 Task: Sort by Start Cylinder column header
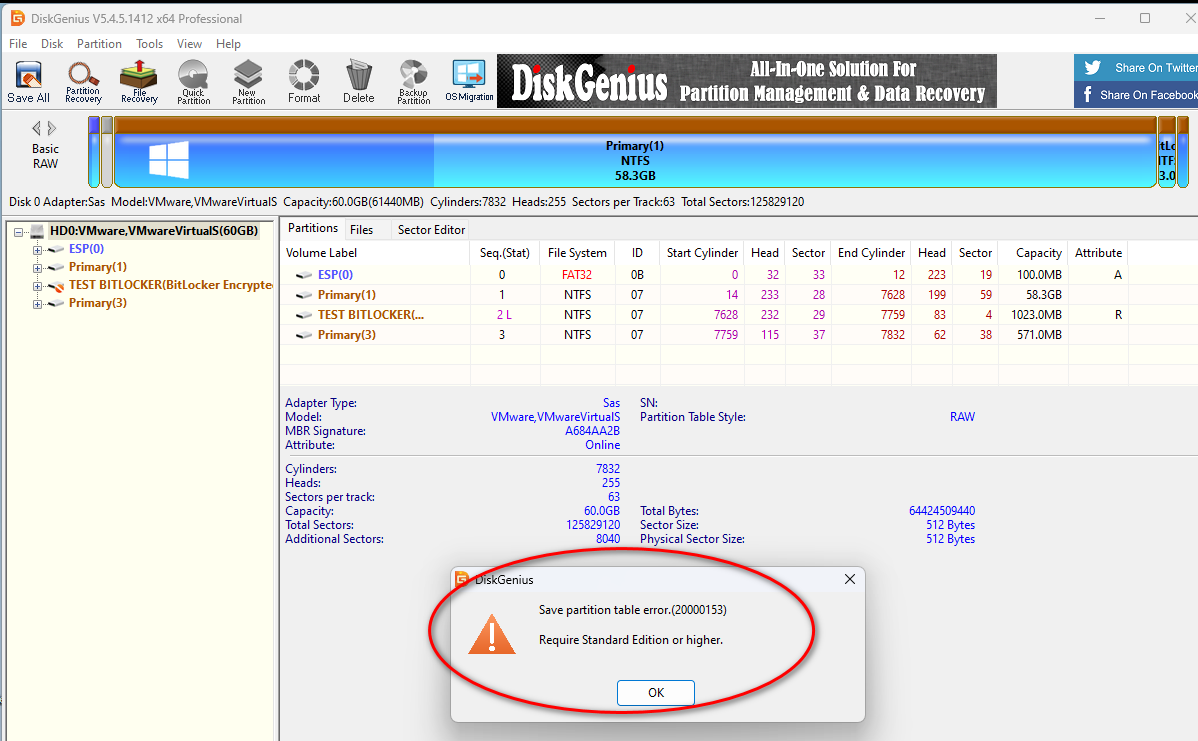[x=702, y=253]
